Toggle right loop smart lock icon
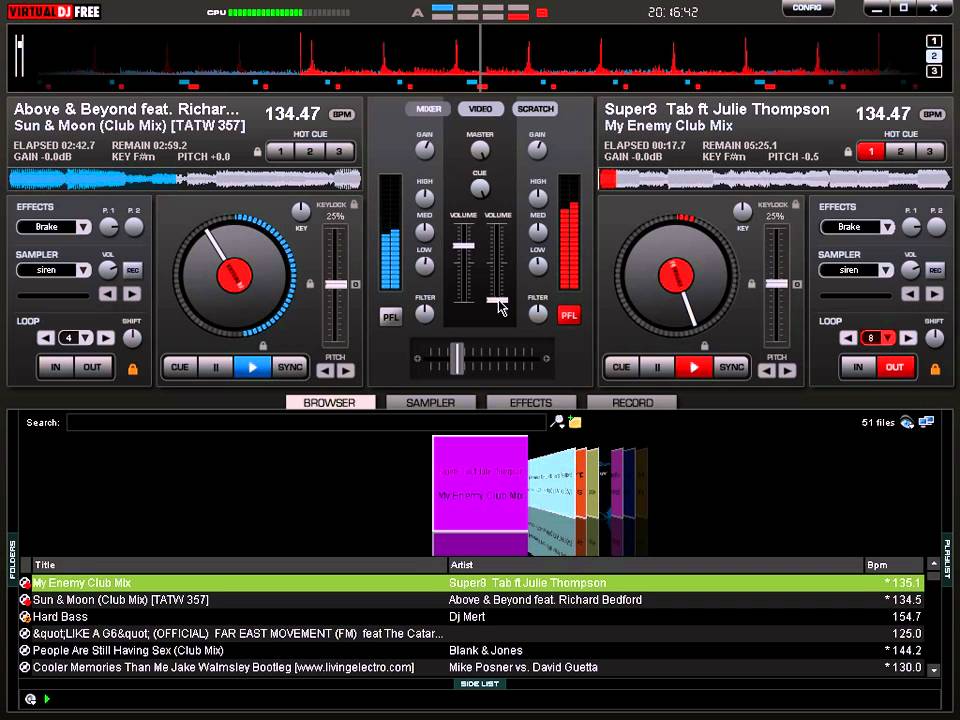This screenshot has height=720, width=960. click(935, 369)
